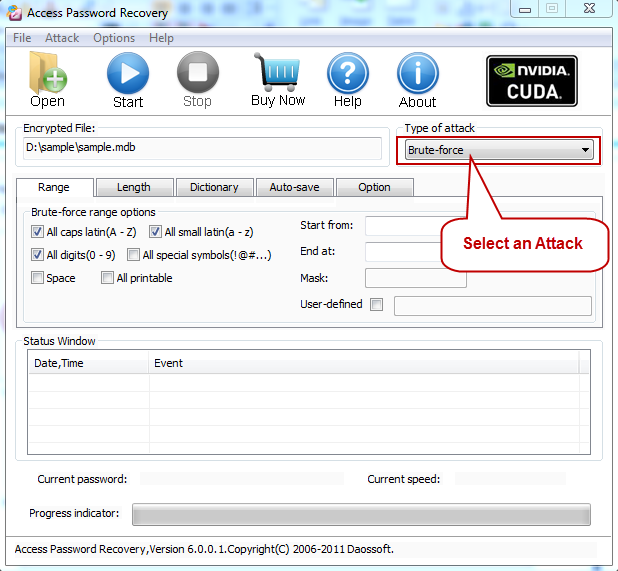The width and height of the screenshot is (618, 571).
Task: Click the Current password value field
Action: [x=242, y=479]
